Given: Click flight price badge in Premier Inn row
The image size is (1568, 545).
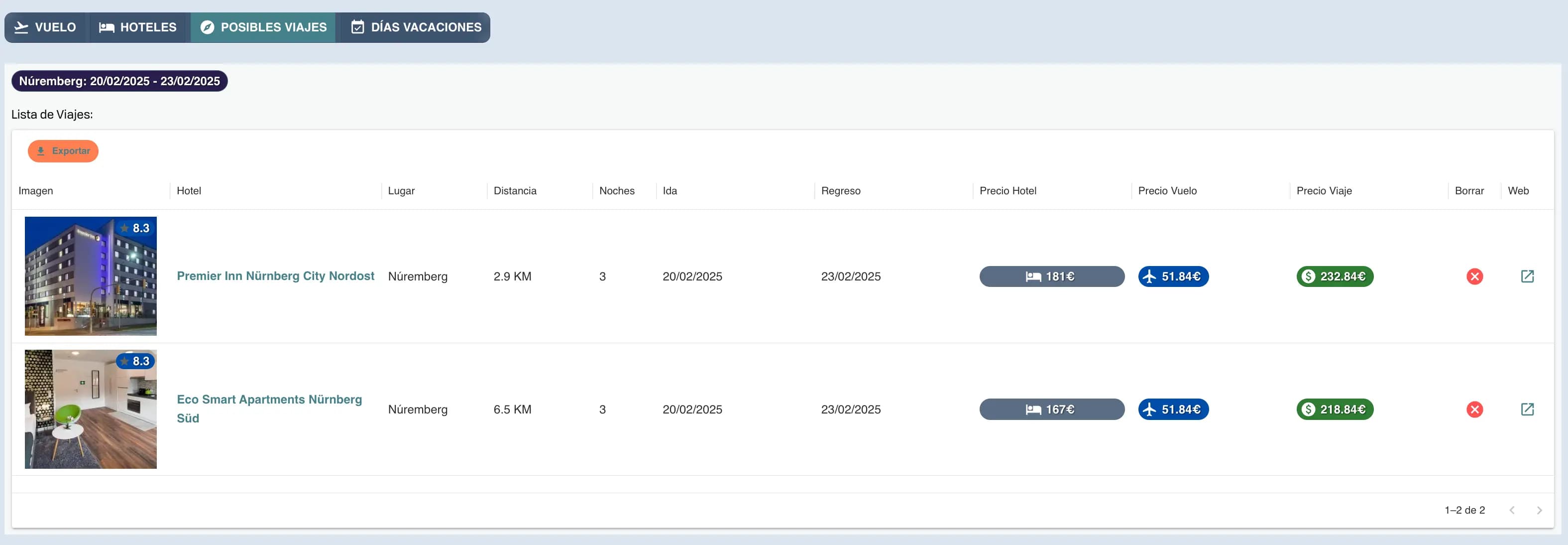Looking at the screenshot, I should 1173,276.
